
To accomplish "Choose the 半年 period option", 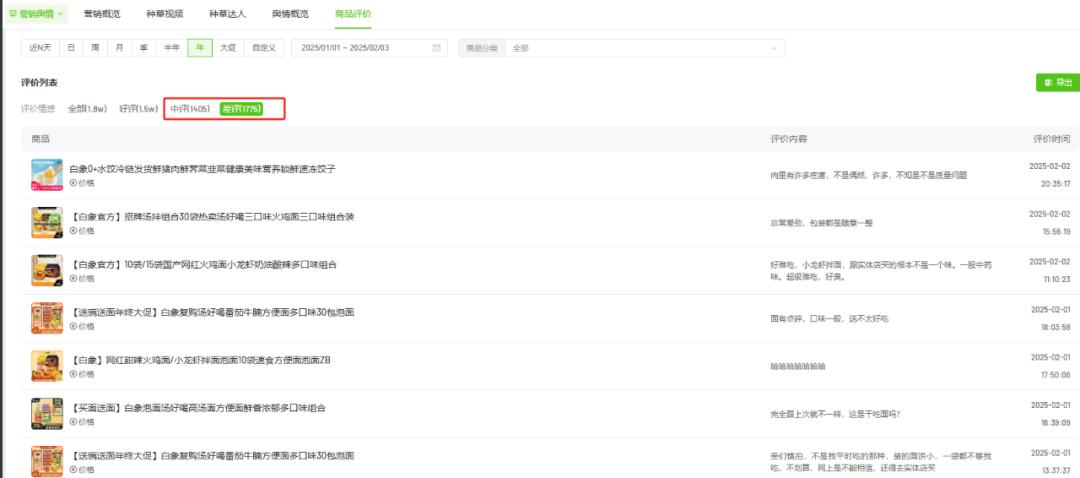I will (172, 48).
